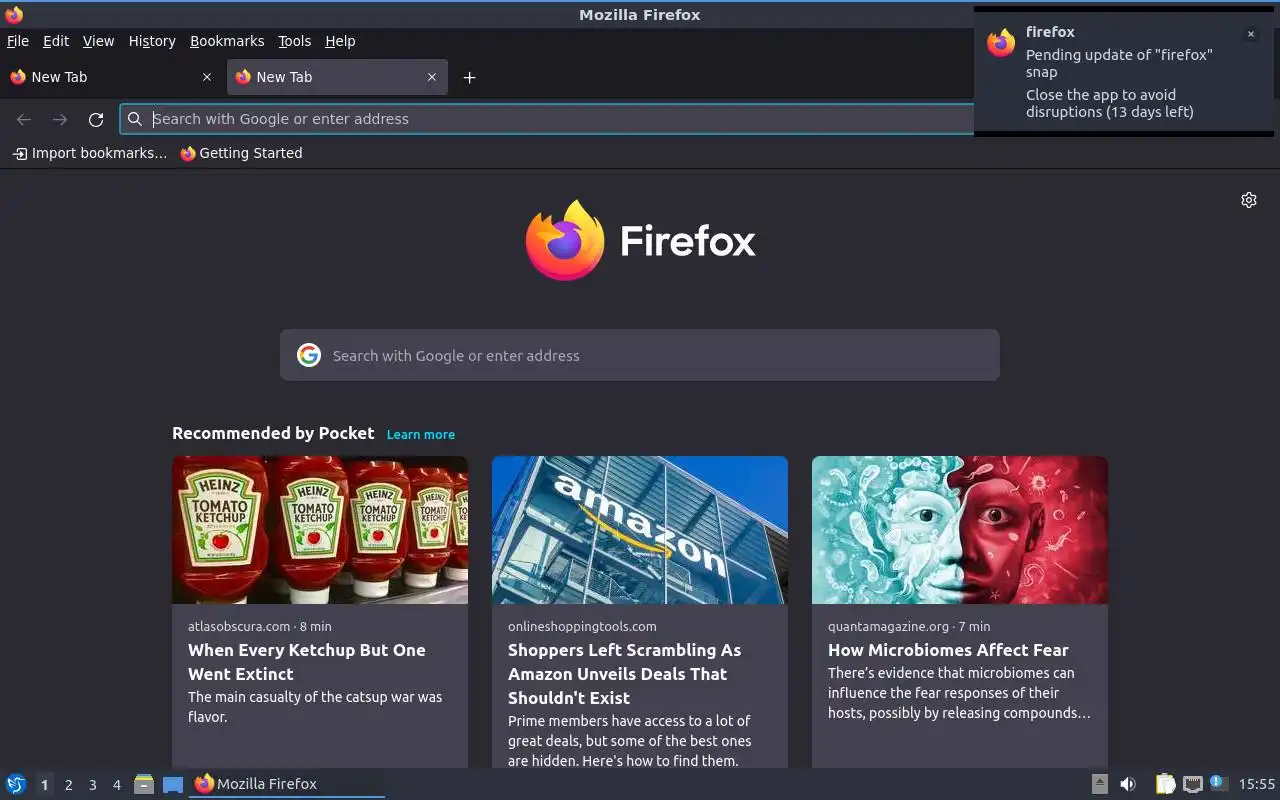Dismiss the firefox snap update notification
1280x800 pixels.
coord(1250,34)
